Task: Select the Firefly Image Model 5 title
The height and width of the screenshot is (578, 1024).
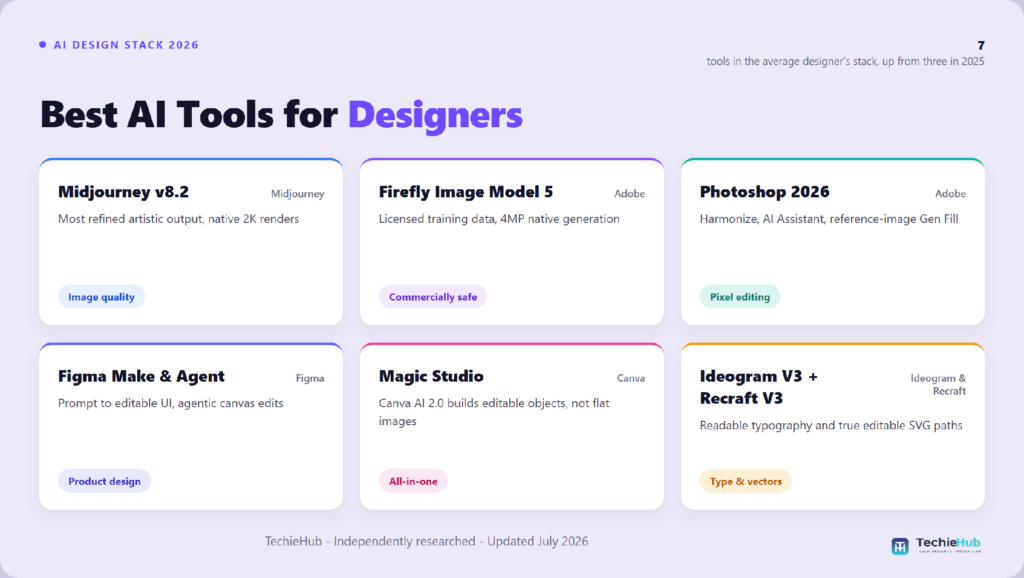Action: pos(466,192)
